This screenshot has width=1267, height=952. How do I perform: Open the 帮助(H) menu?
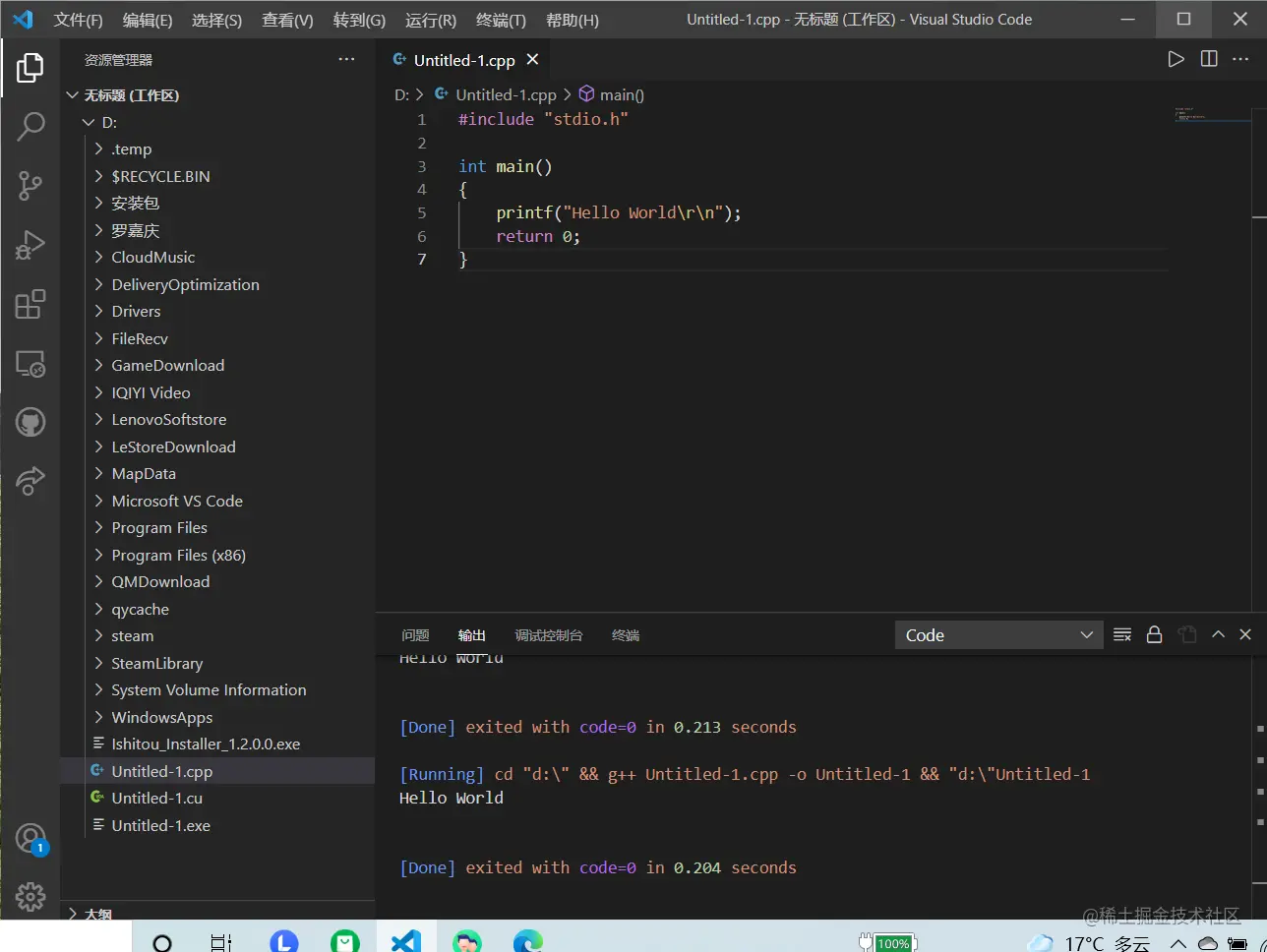572,20
